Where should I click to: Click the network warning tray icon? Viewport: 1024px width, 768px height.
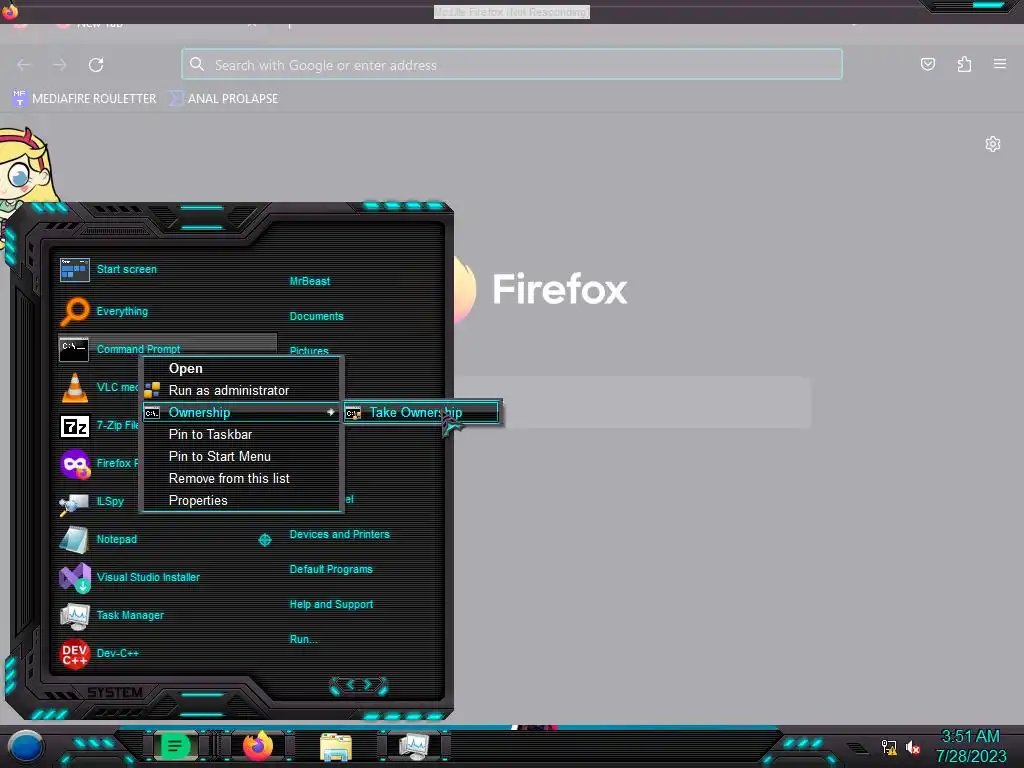[889, 746]
